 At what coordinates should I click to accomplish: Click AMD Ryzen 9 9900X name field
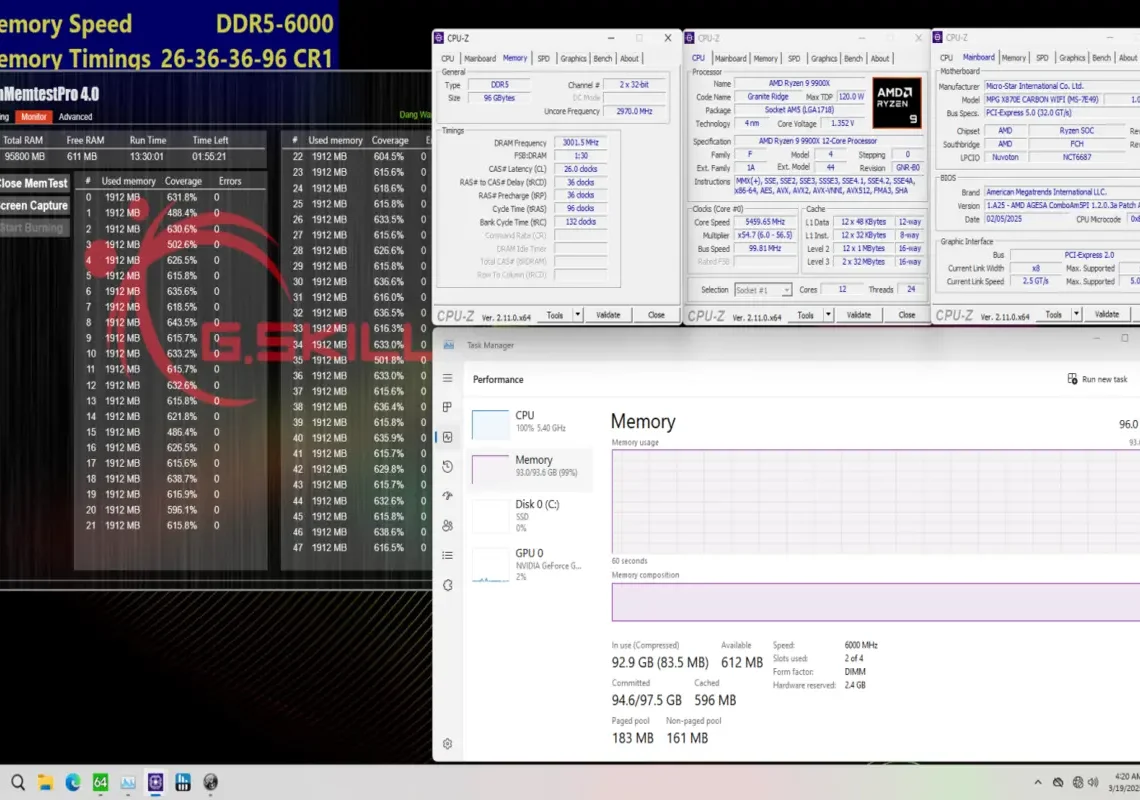click(x=799, y=84)
